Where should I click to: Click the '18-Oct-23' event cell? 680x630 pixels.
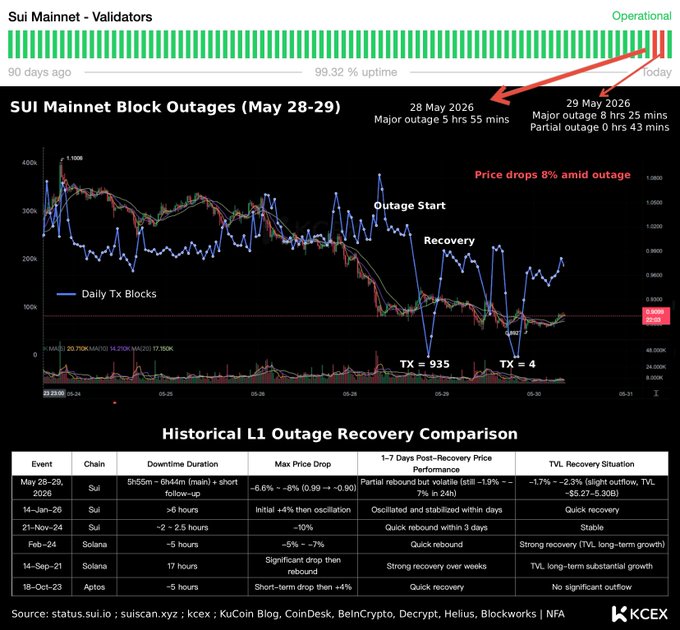(42, 587)
